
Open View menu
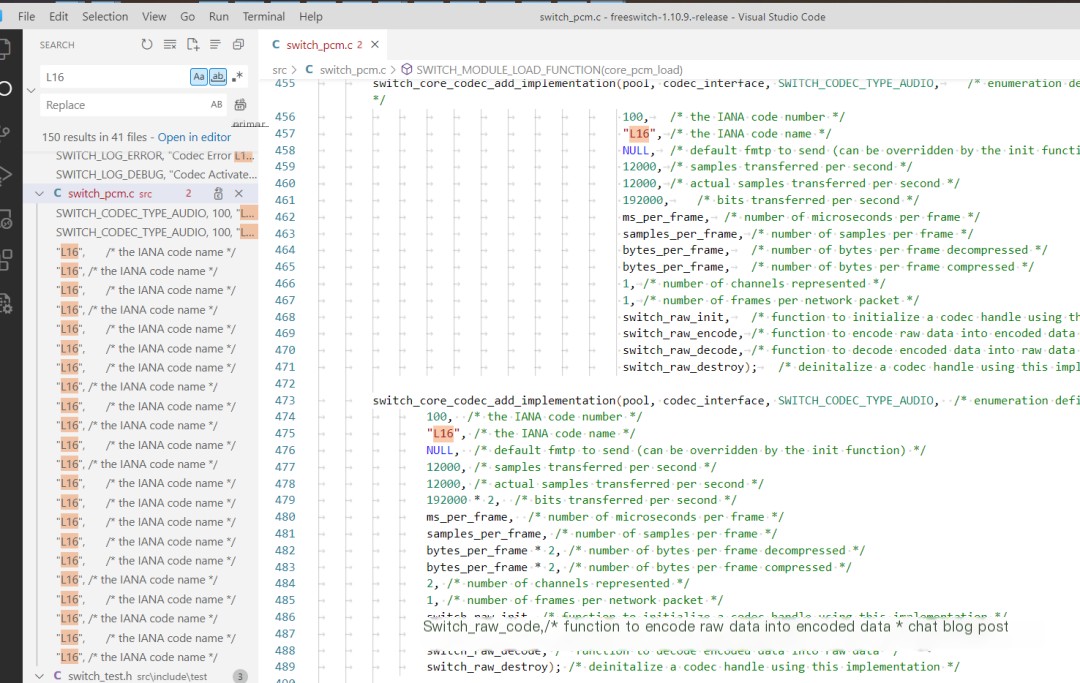coord(154,17)
